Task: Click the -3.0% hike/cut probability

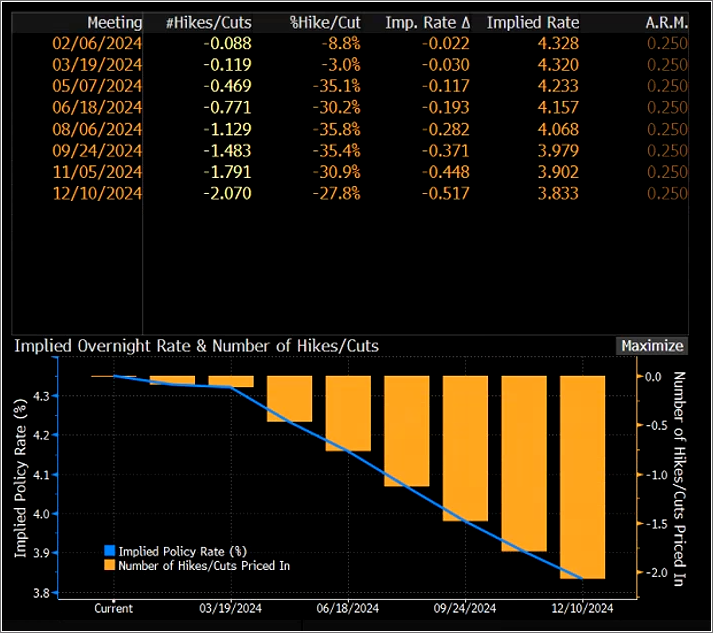Action: pyautogui.click(x=341, y=65)
